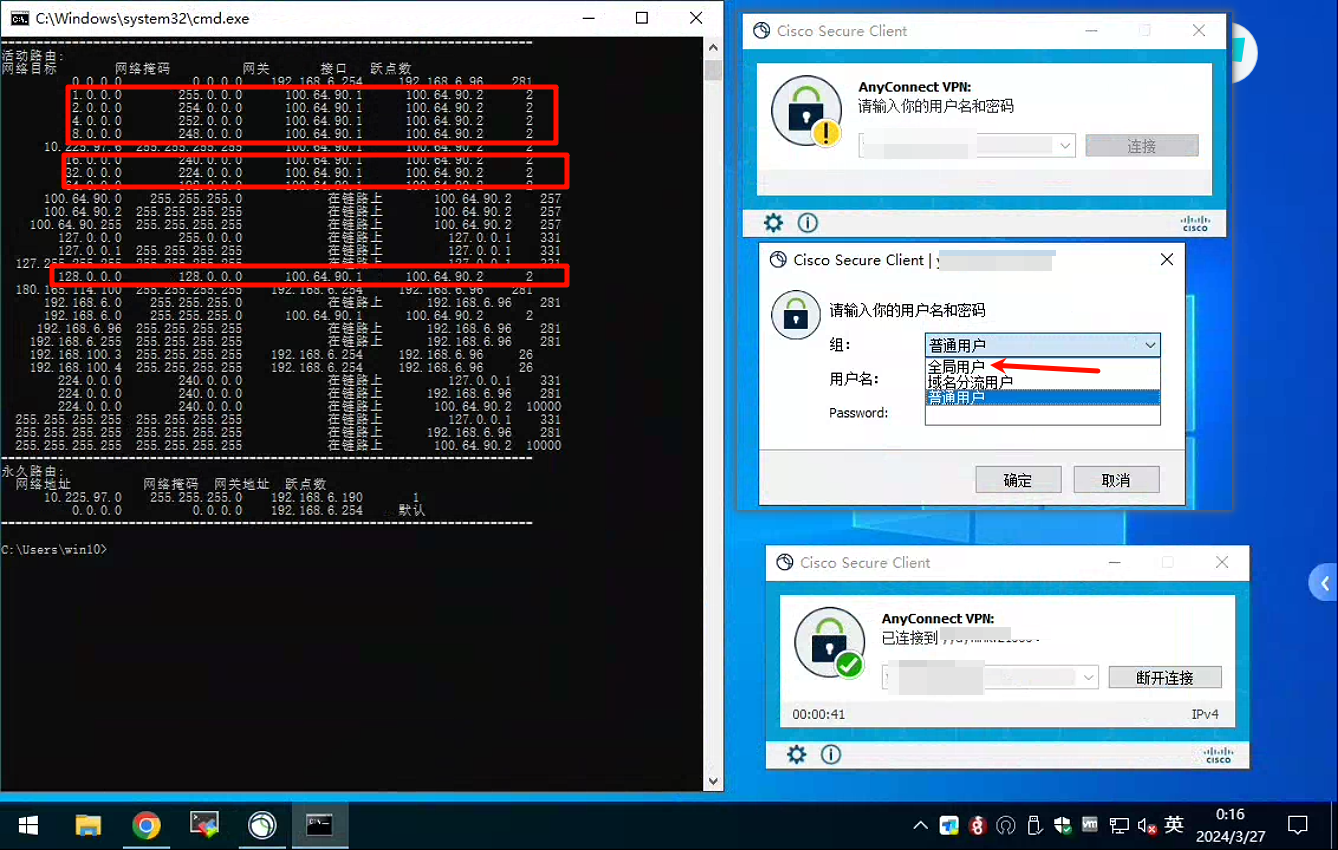Open info icon in top Cisco Secure Client window
The height and width of the screenshot is (850, 1338).
pyautogui.click(x=807, y=222)
